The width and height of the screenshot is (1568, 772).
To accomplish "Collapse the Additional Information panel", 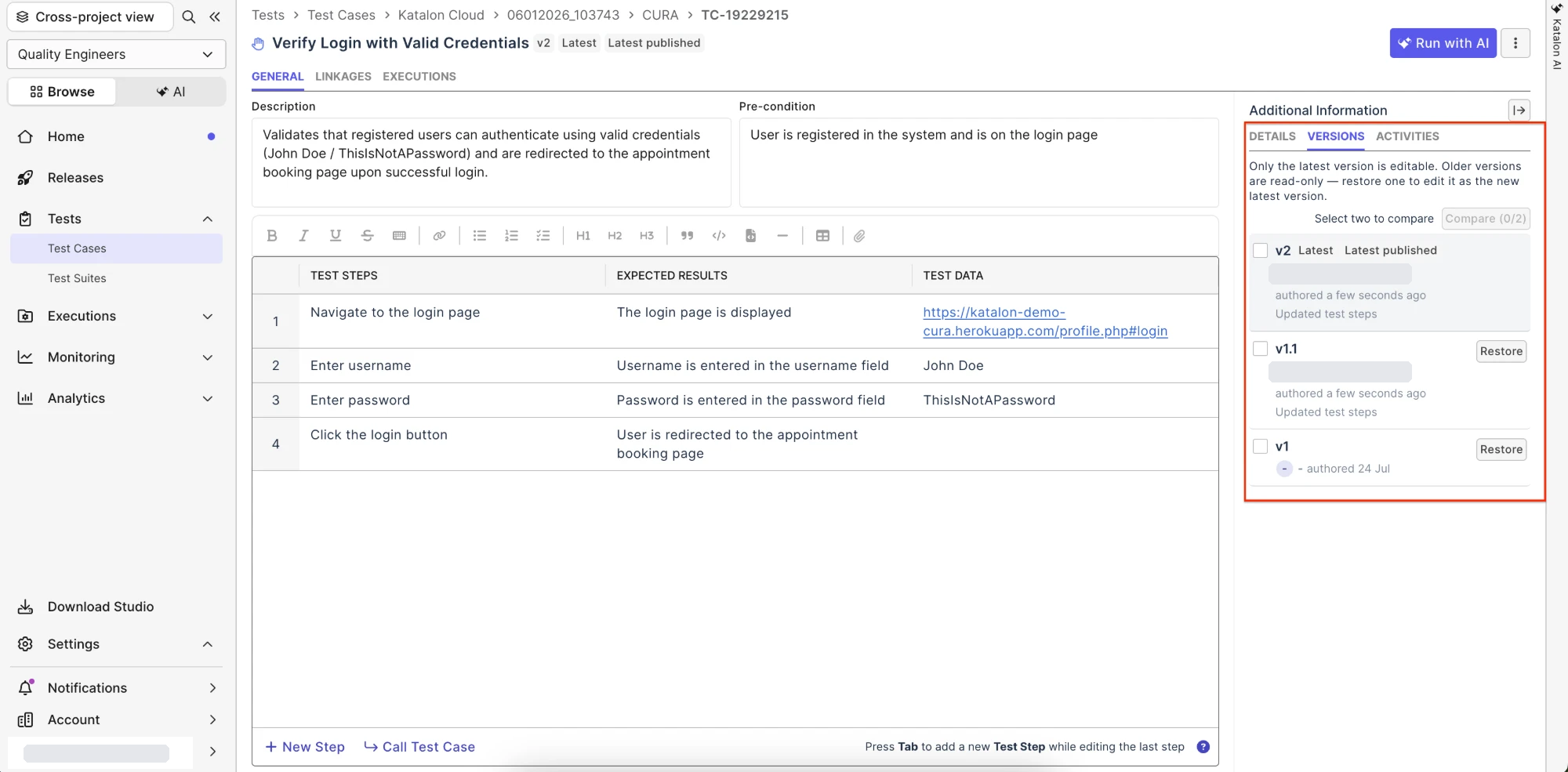I will pos(1519,111).
